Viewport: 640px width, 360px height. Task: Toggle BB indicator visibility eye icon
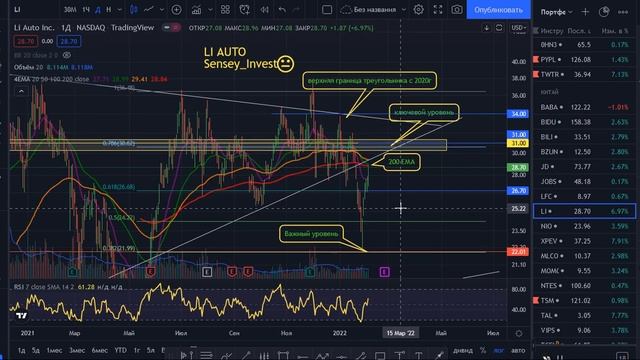tap(67, 55)
